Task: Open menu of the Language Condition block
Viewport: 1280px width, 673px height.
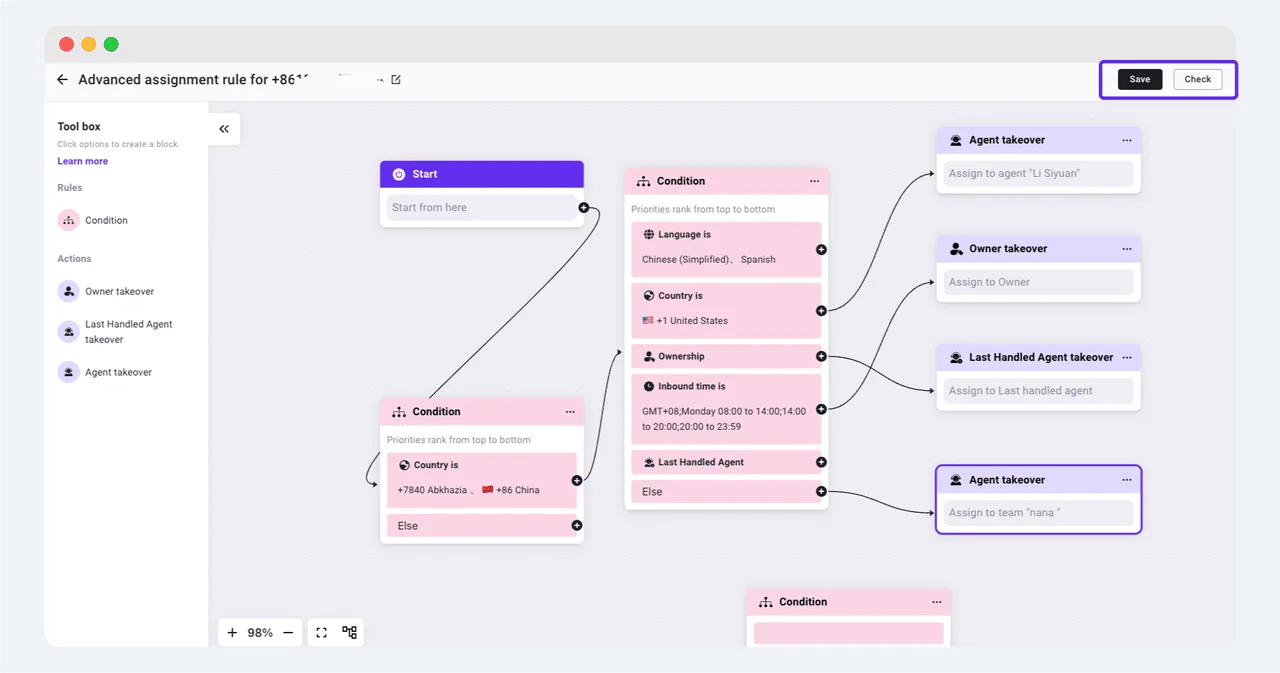Action: [814, 181]
